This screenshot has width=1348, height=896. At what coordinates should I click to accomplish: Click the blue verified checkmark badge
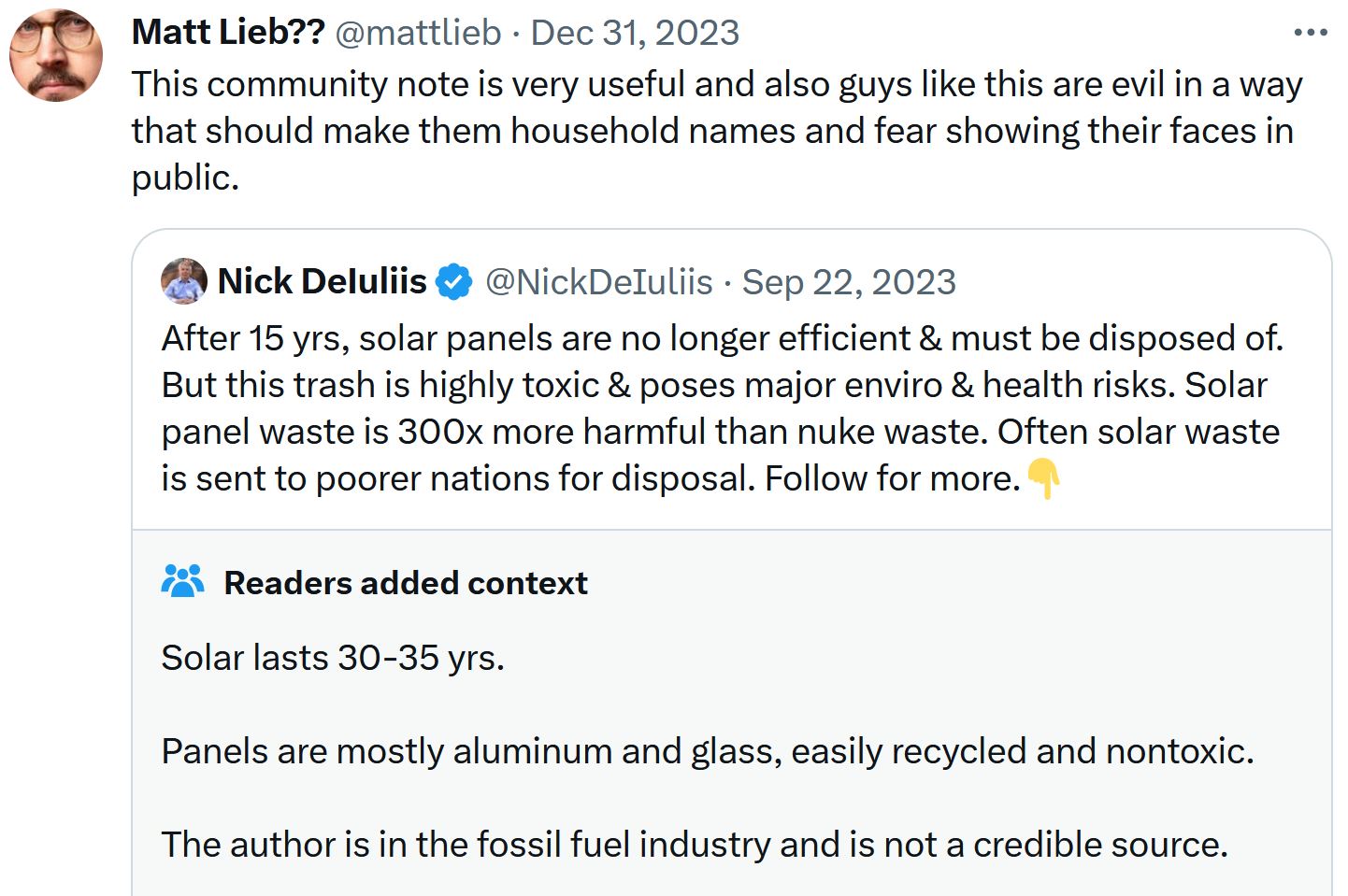[x=454, y=281]
